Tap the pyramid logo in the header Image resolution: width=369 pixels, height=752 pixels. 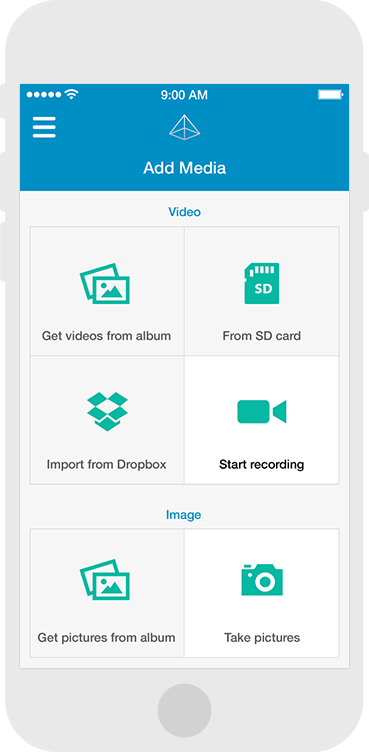click(x=185, y=128)
